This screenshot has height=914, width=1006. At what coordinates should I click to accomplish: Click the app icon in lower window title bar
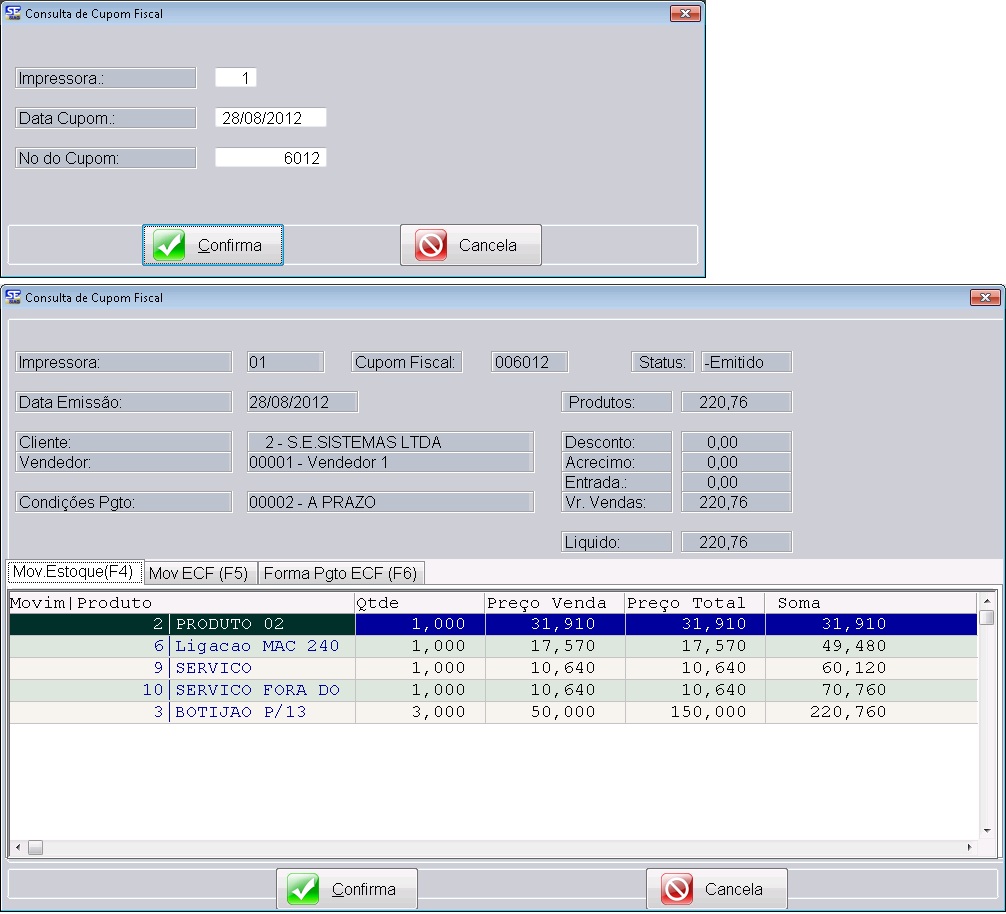[12, 298]
